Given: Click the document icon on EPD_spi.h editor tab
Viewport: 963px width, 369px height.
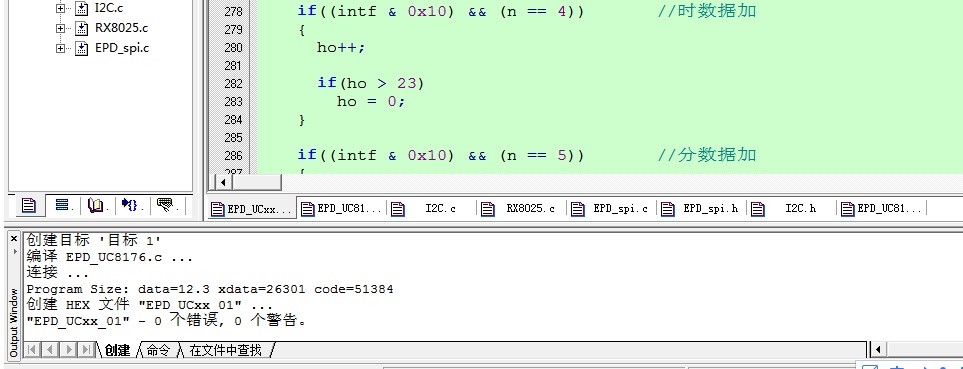Looking at the screenshot, I should 668,209.
